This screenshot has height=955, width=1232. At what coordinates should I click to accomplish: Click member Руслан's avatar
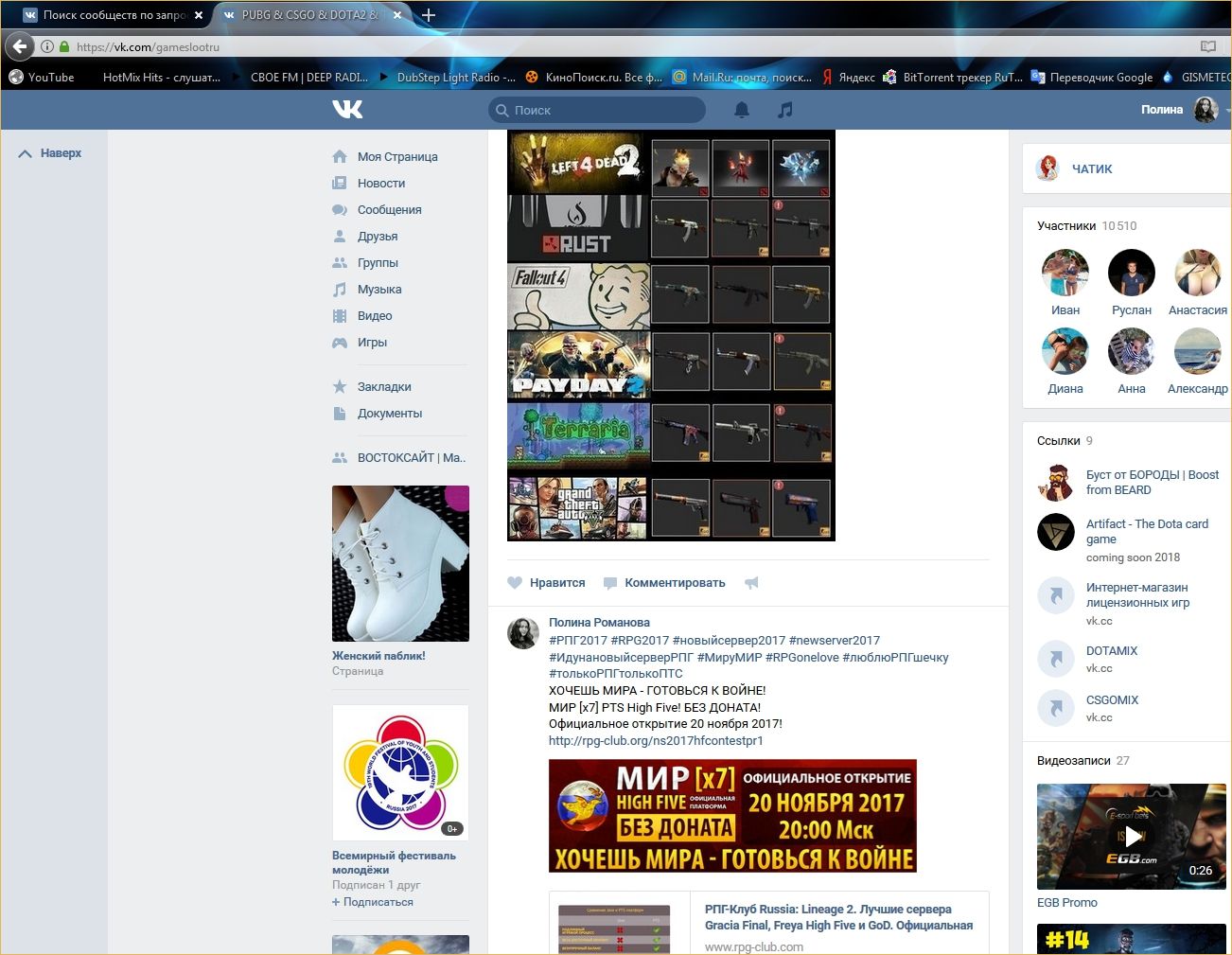1132,273
